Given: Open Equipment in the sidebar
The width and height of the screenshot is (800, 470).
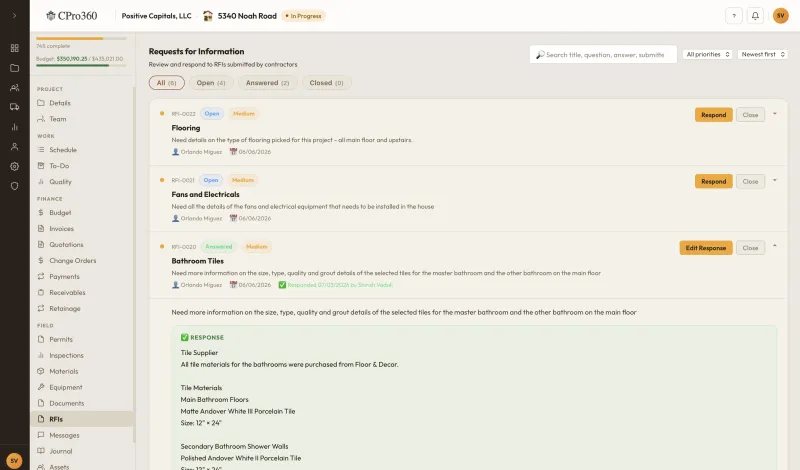Looking at the screenshot, I should [x=82, y=387].
